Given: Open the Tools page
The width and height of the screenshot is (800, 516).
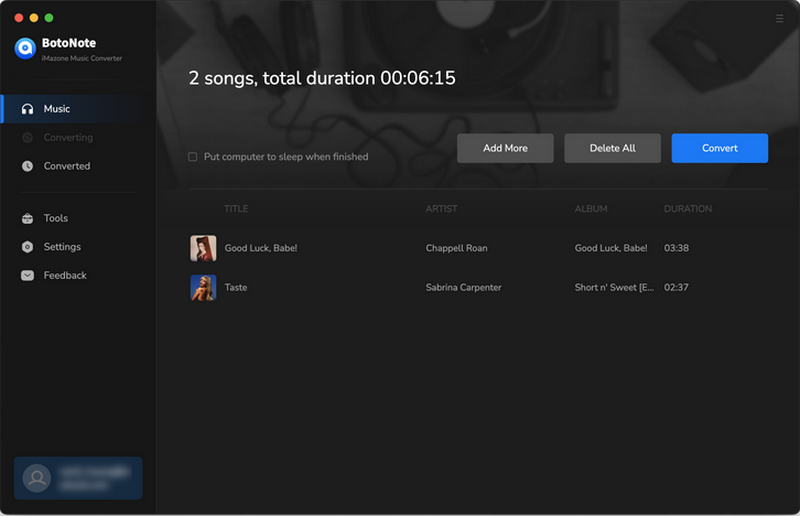Looking at the screenshot, I should (x=79, y=218).
